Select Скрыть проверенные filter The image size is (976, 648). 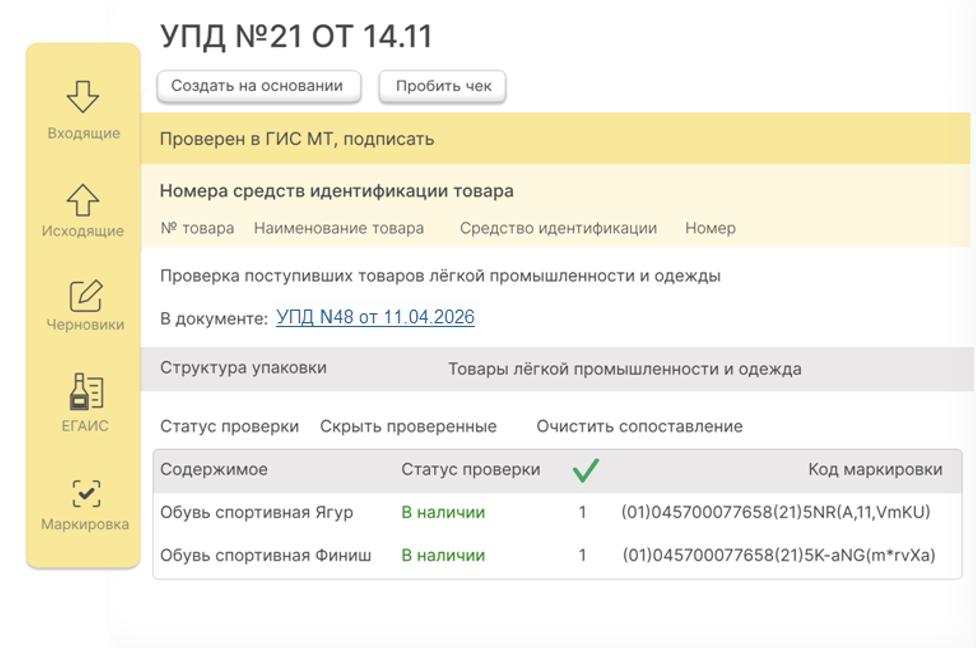pos(408,427)
